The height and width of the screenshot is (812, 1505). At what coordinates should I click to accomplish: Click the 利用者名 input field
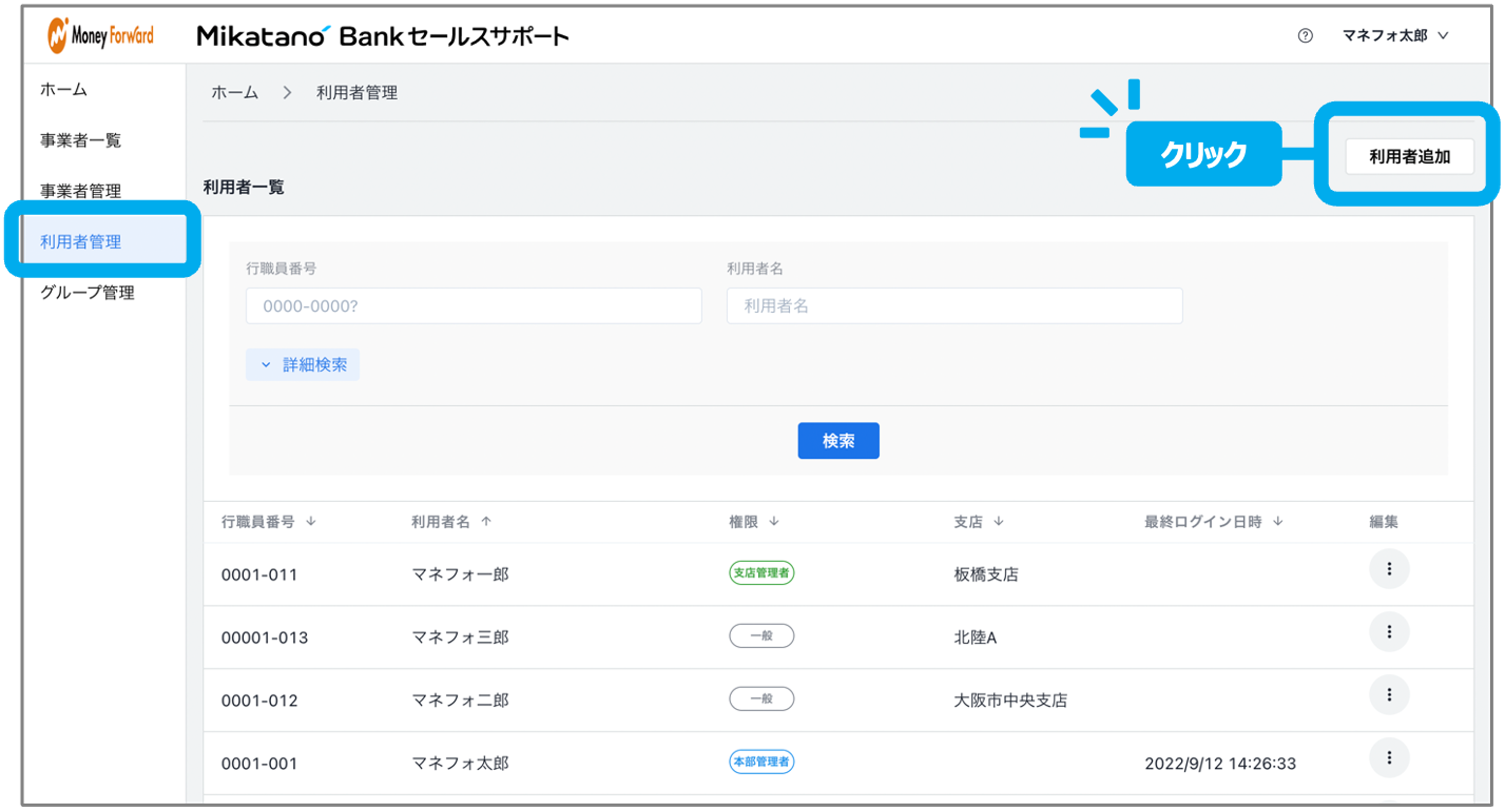pos(954,305)
